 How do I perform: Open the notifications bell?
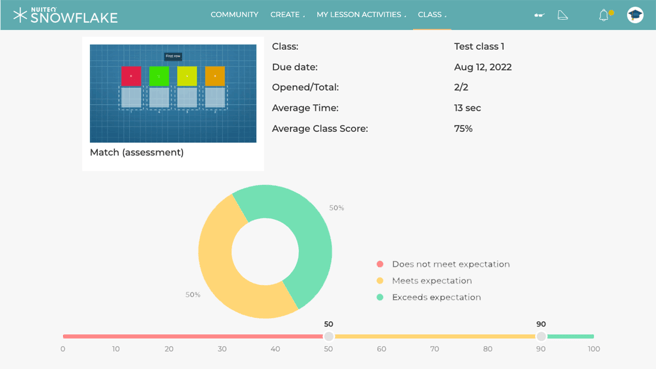tap(603, 15)
